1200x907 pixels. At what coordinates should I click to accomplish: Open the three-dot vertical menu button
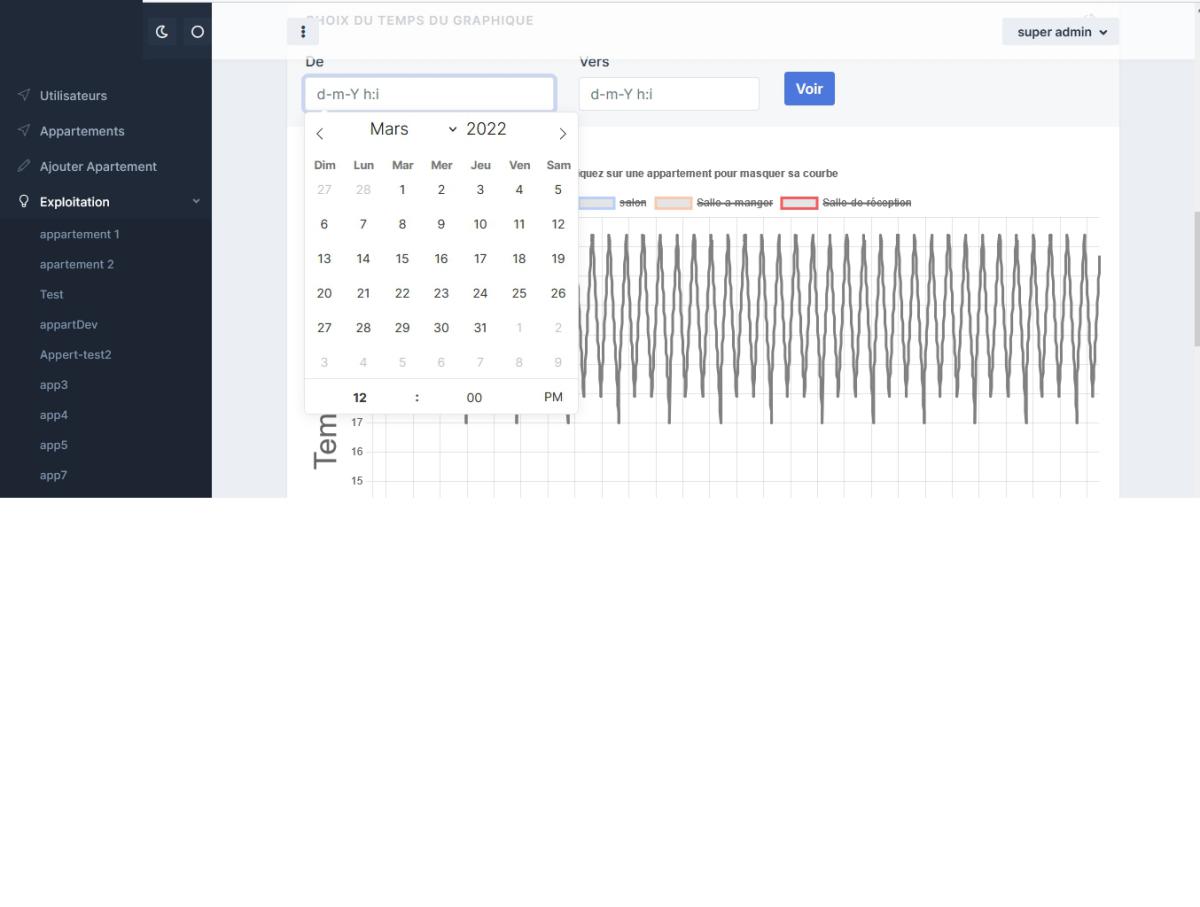pyautogui.click(x=303, y=32)
